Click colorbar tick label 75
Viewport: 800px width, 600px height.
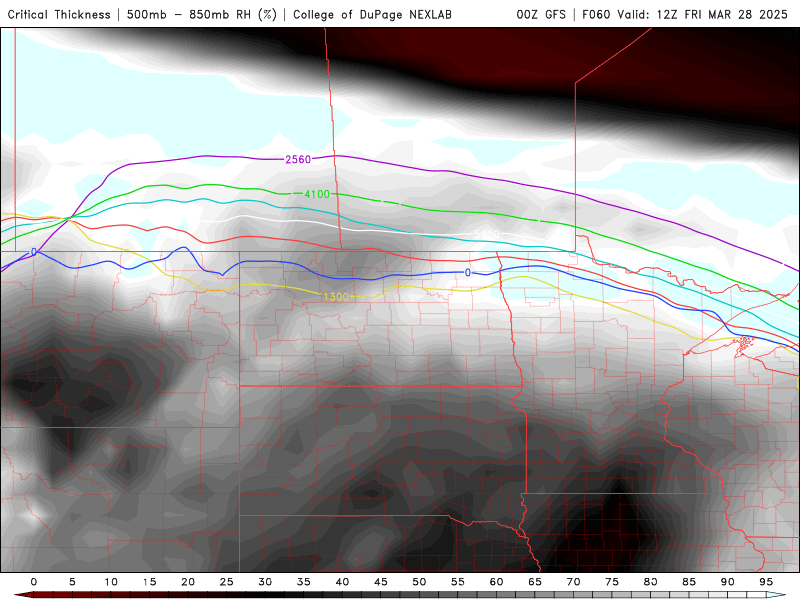click(x=612, y=582)
